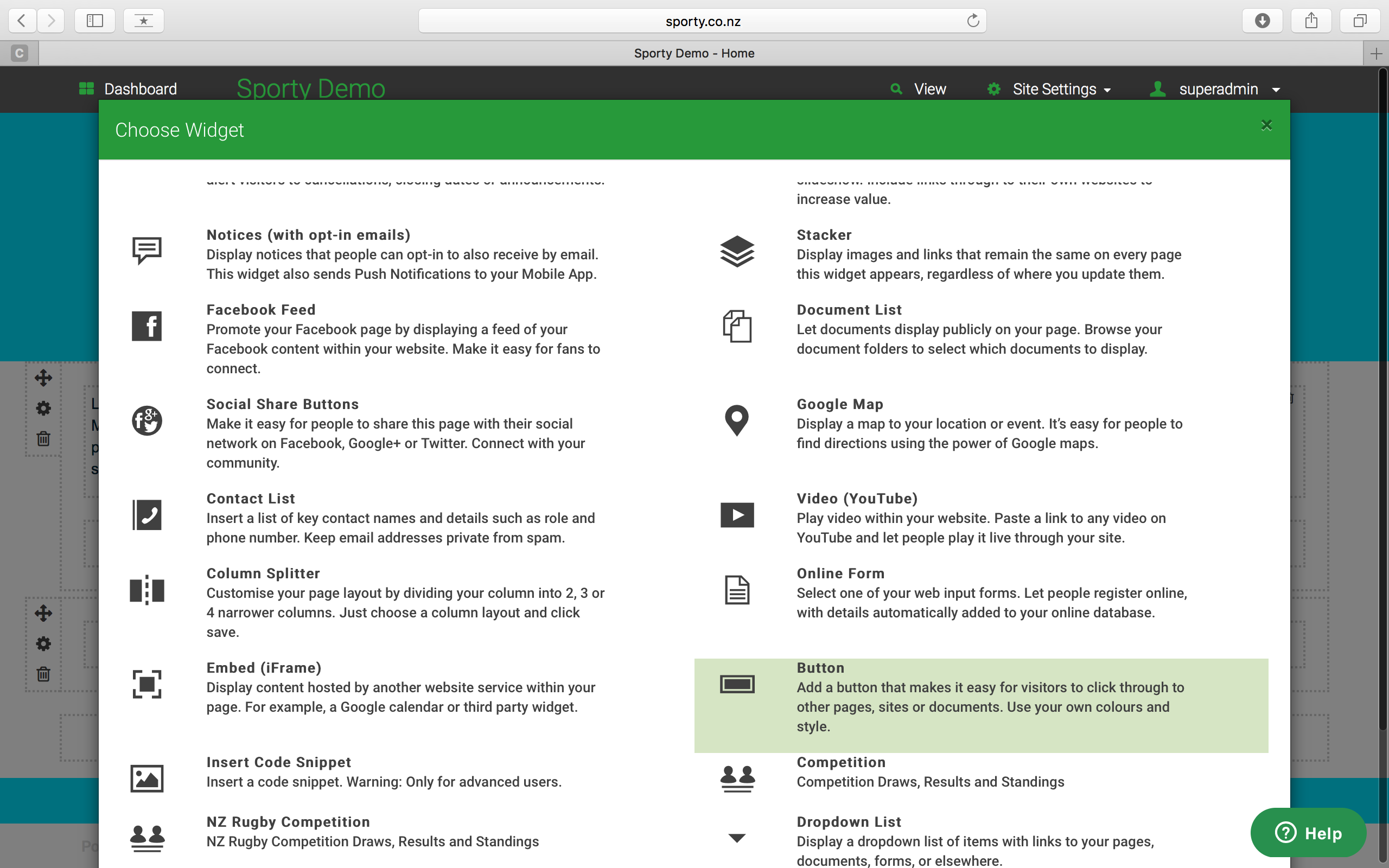Viewport: 1389px width, 868px height.
Task: Click the sporty.co.nz address bar
Action: (702, 21)
